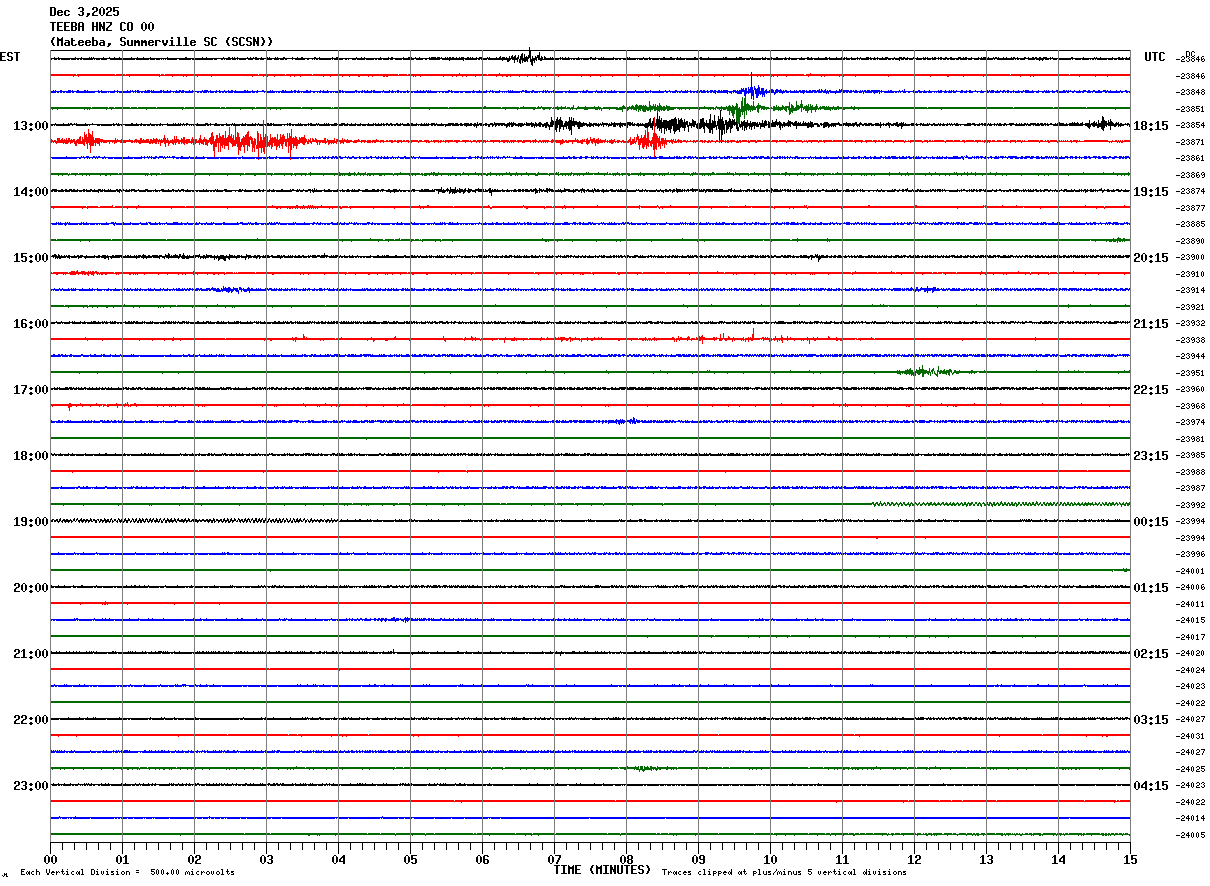Click the DC offset value -23885
Screen dimensions: 1210x886
(x=1190, y=225)
